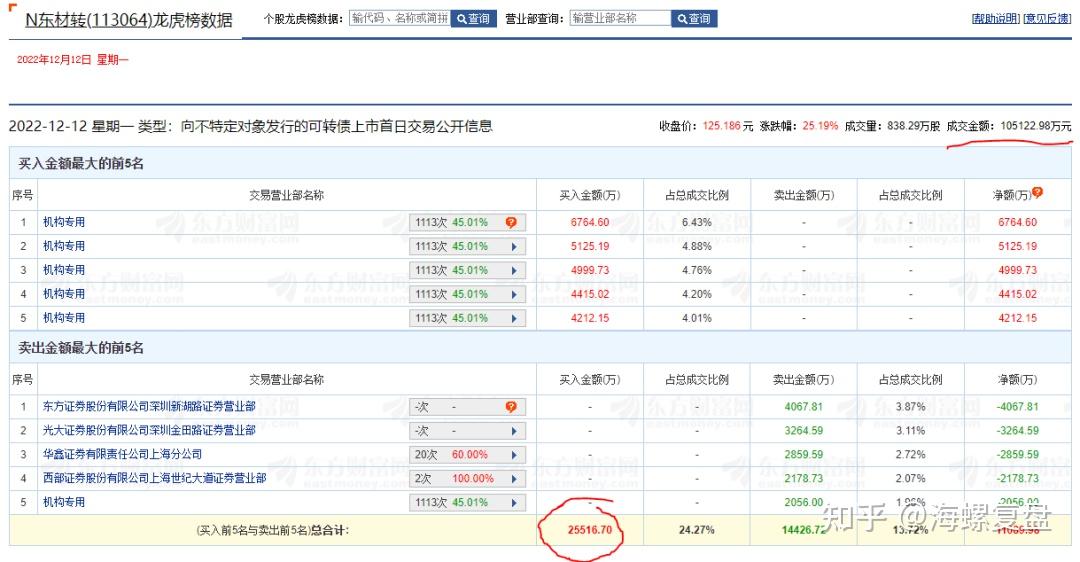Click the 6.43% ratio cell
Screen dimensions: 1080x562
coord(696,222)
